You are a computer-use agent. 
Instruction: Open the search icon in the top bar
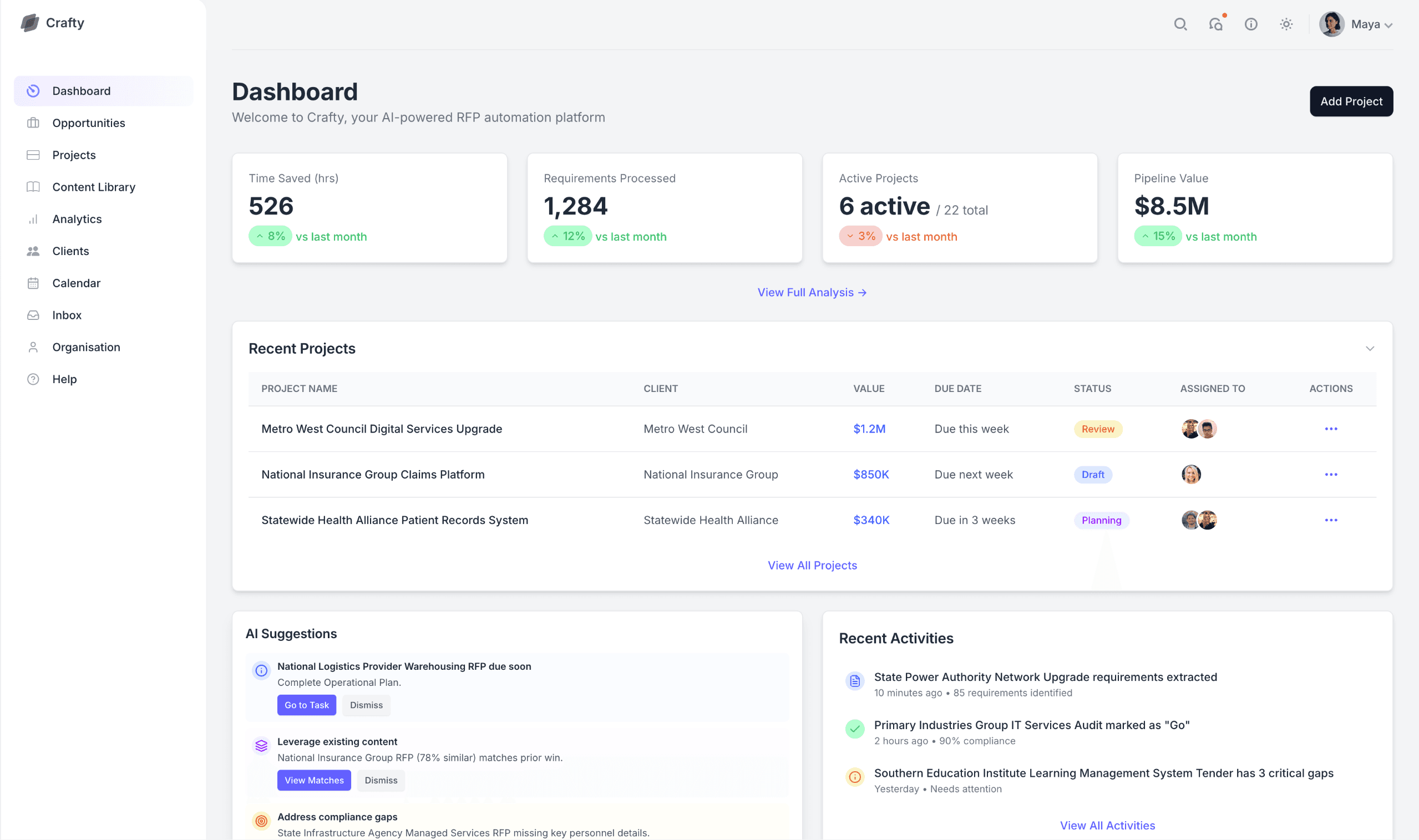tap(1180, 24)
